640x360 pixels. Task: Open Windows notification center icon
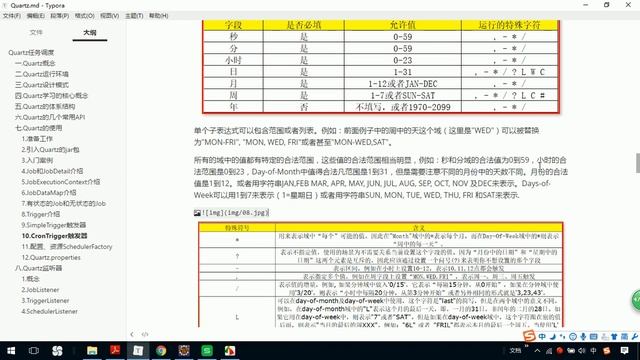[624, 351]
